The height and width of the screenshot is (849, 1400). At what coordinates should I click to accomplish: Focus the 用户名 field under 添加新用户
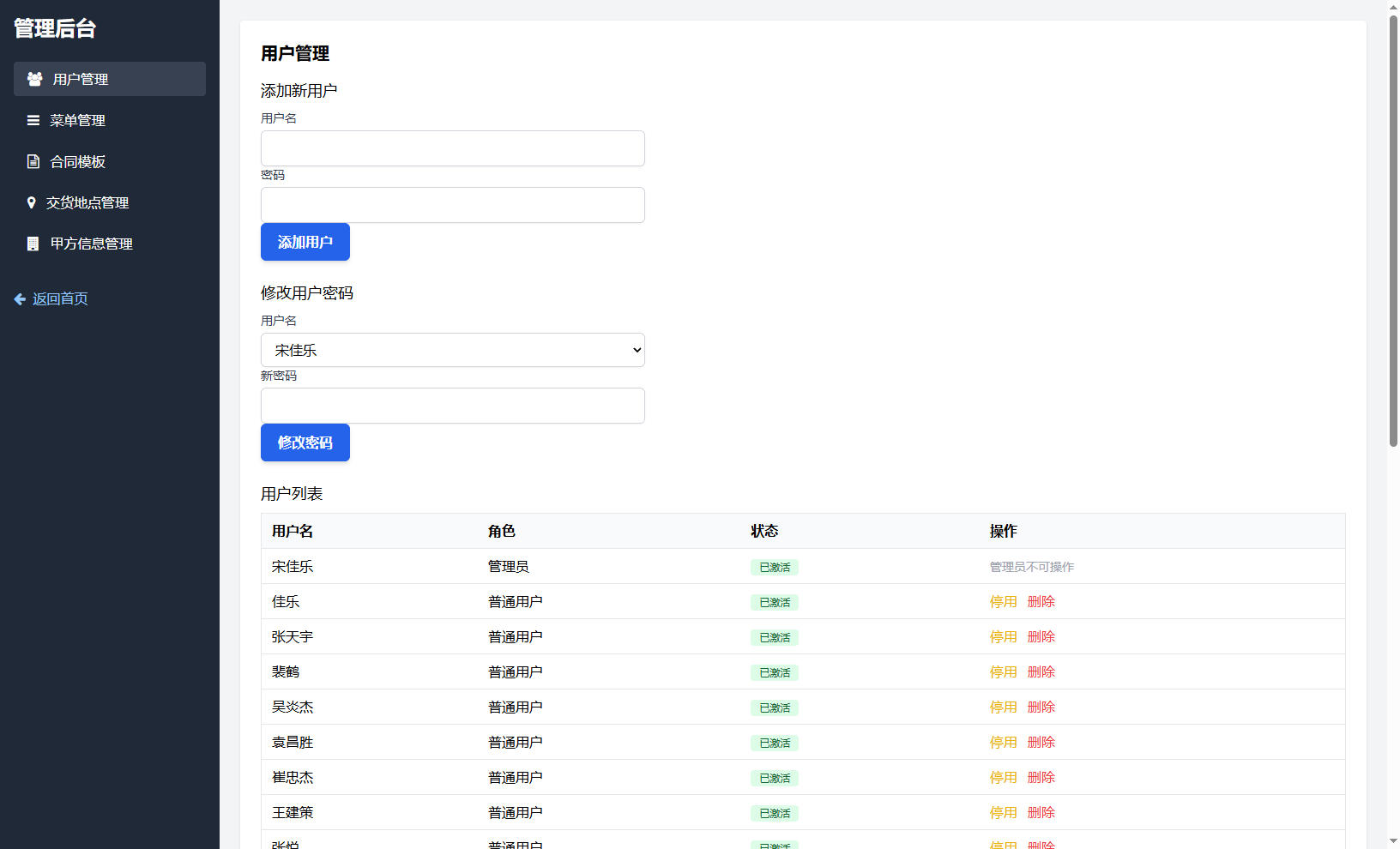tap(453, 148)
